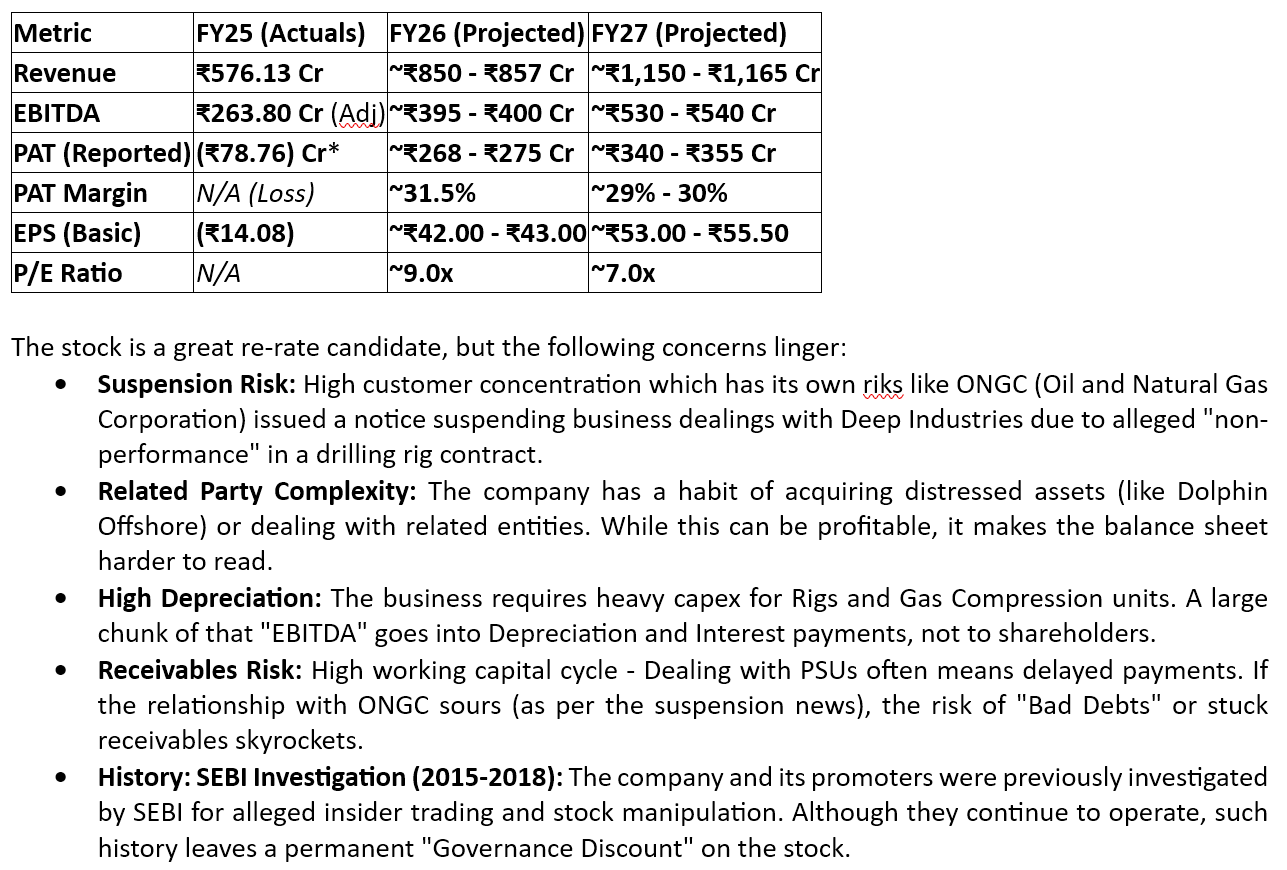The width and height of the screenshot is (1287, 870).
Task: Click the "Metric" header cell
Action: tap(53, 33)
